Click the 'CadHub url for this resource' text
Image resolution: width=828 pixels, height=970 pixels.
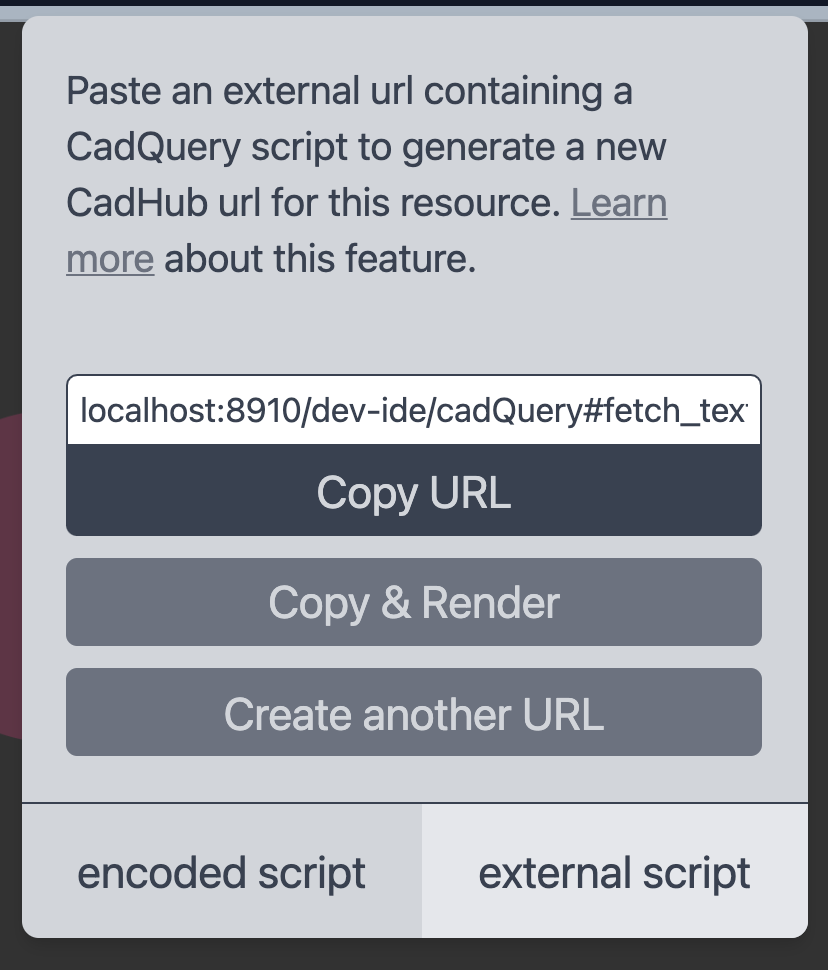pyautogui.click(x=310, y=204)
